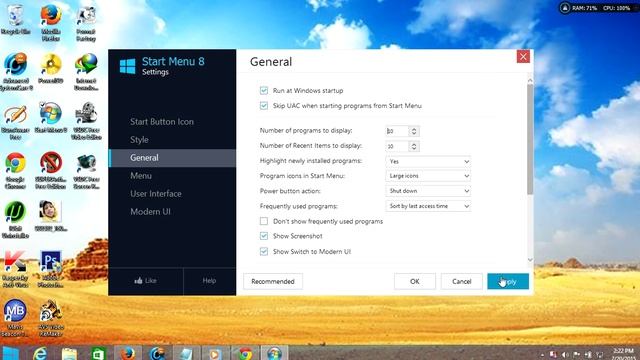Image resolution: width=640 pixels, height=360 pixels.
Task: Select the General settings section
Action: tap(173, 158)
